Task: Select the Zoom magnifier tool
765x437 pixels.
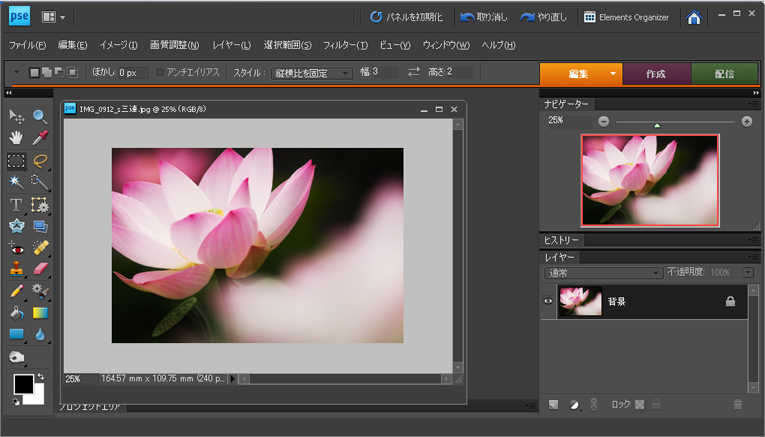Action: coord(40,117)
